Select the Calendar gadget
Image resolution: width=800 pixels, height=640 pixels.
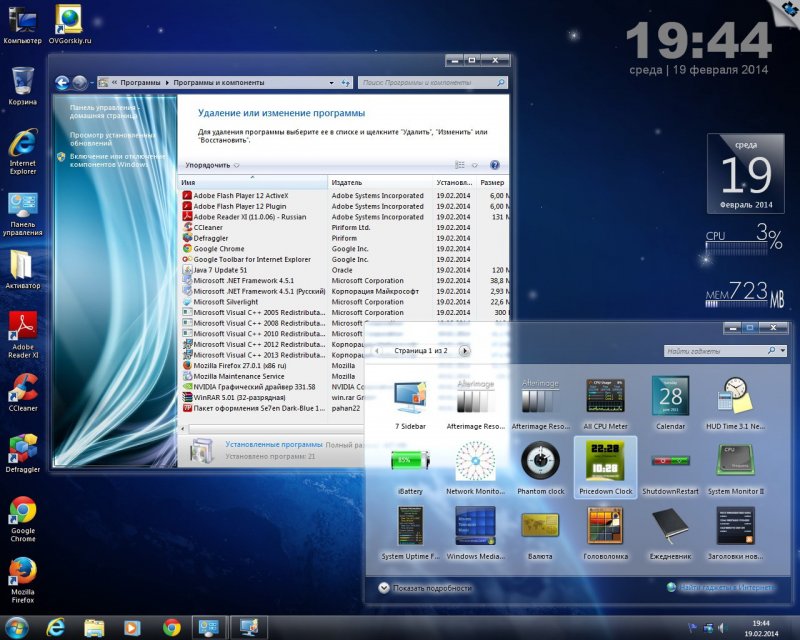[x=670, y=404]
